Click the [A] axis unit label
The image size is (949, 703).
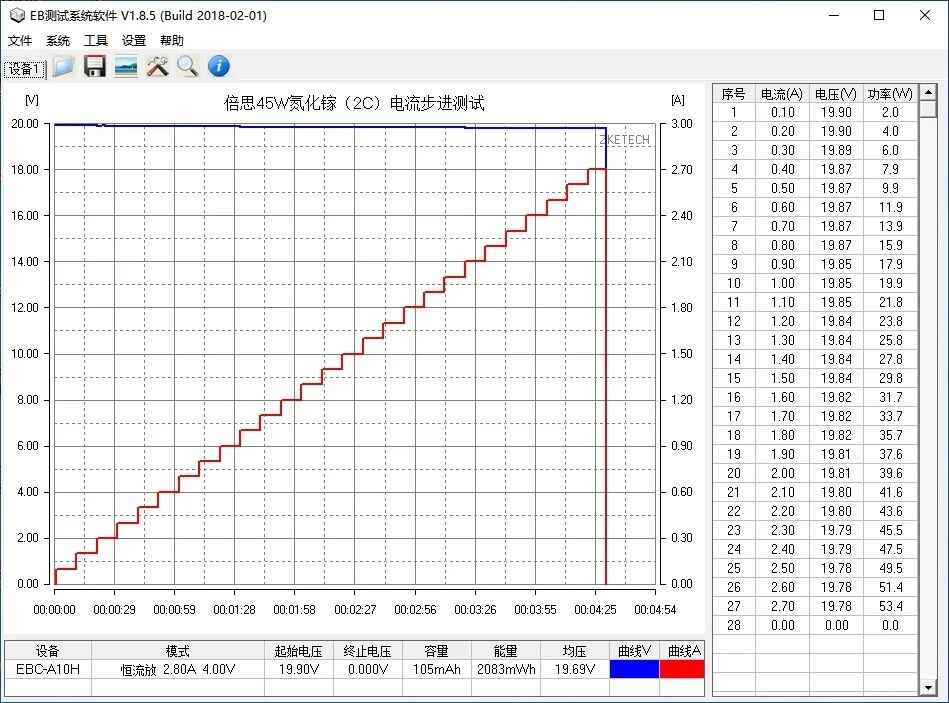[x=678, y=100]
